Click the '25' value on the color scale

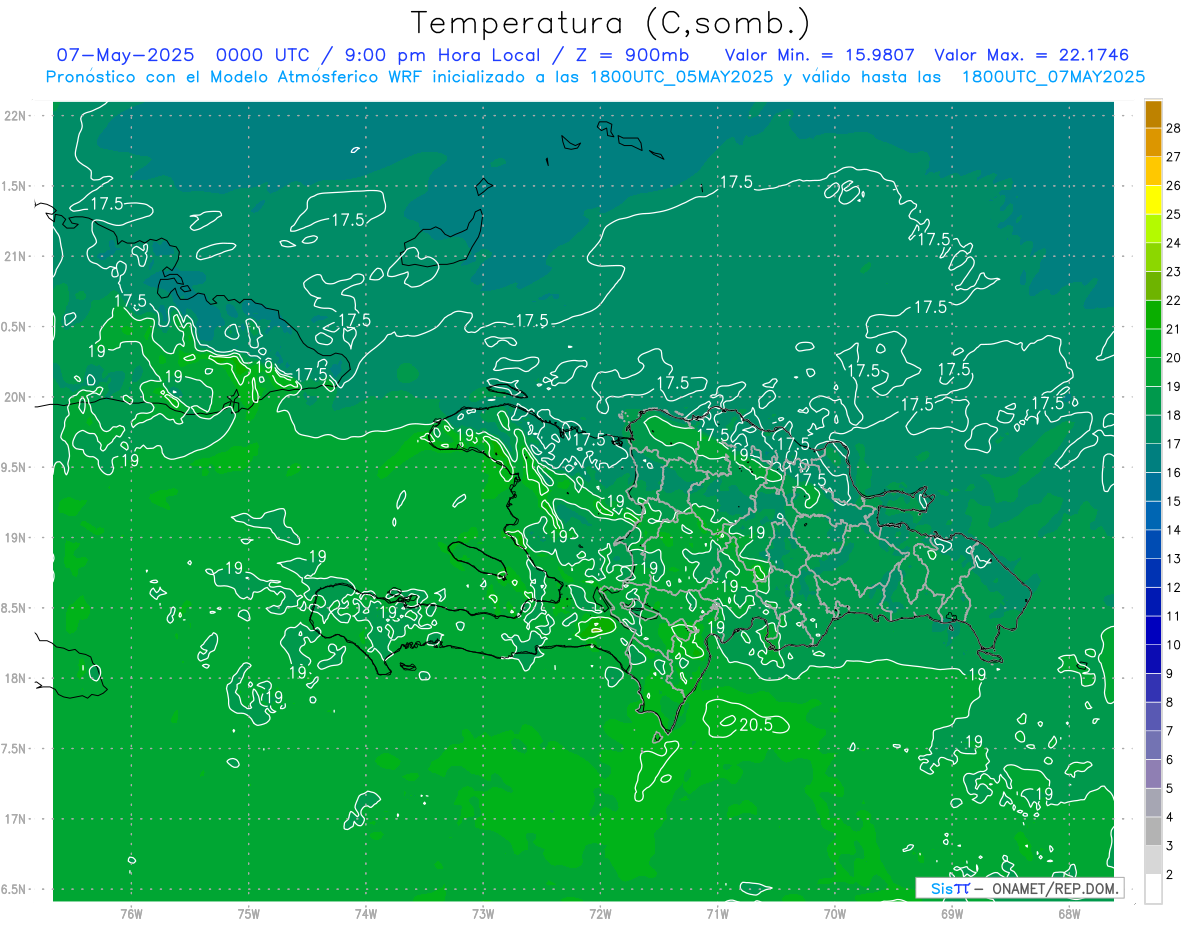click(x=1173, y=214)
